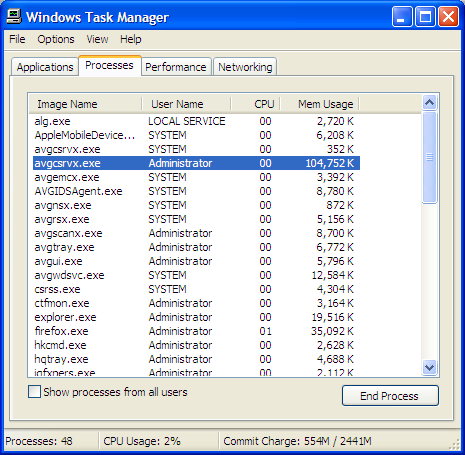This screenshot has width=465, height=455.
Task: Open the File menu
Action: pyautogui.click(x=17, y=39)
